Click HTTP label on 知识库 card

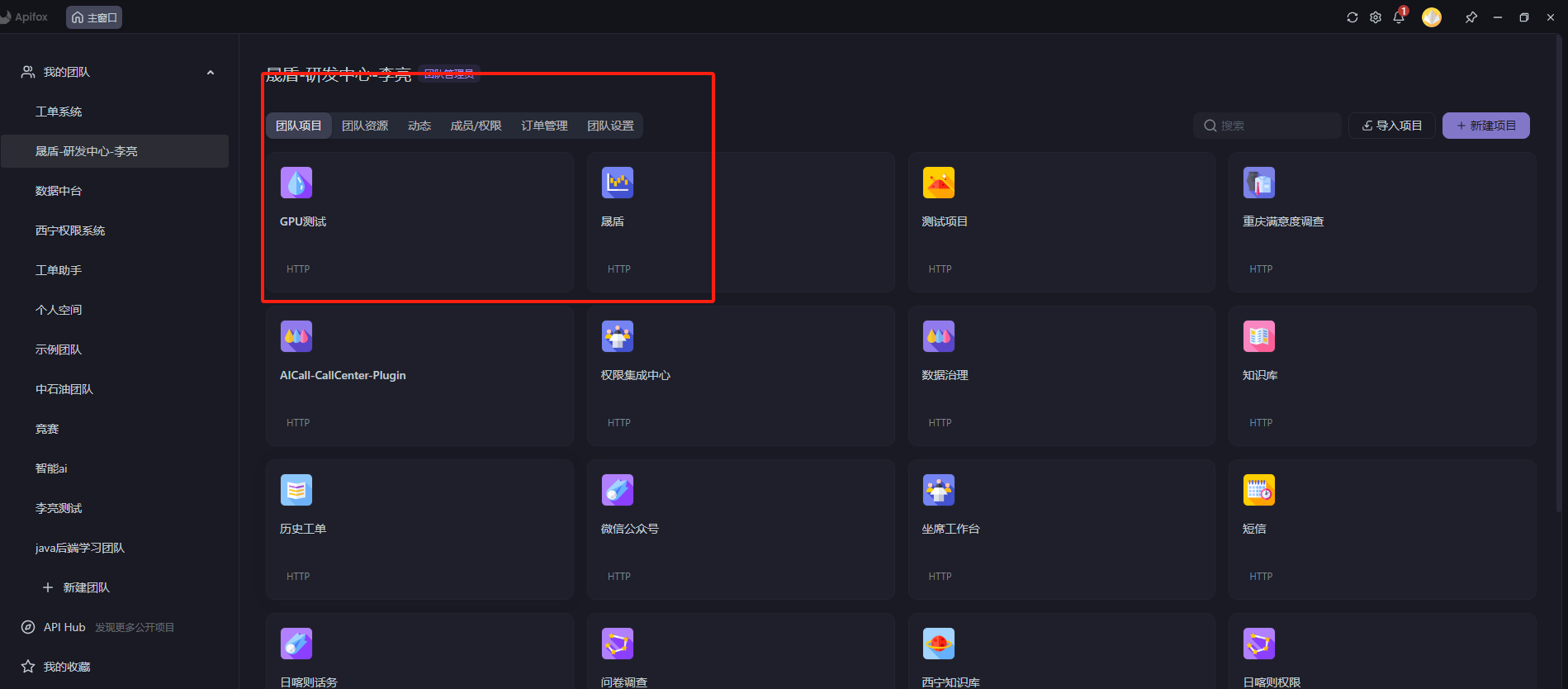[x=1261, y=423]
